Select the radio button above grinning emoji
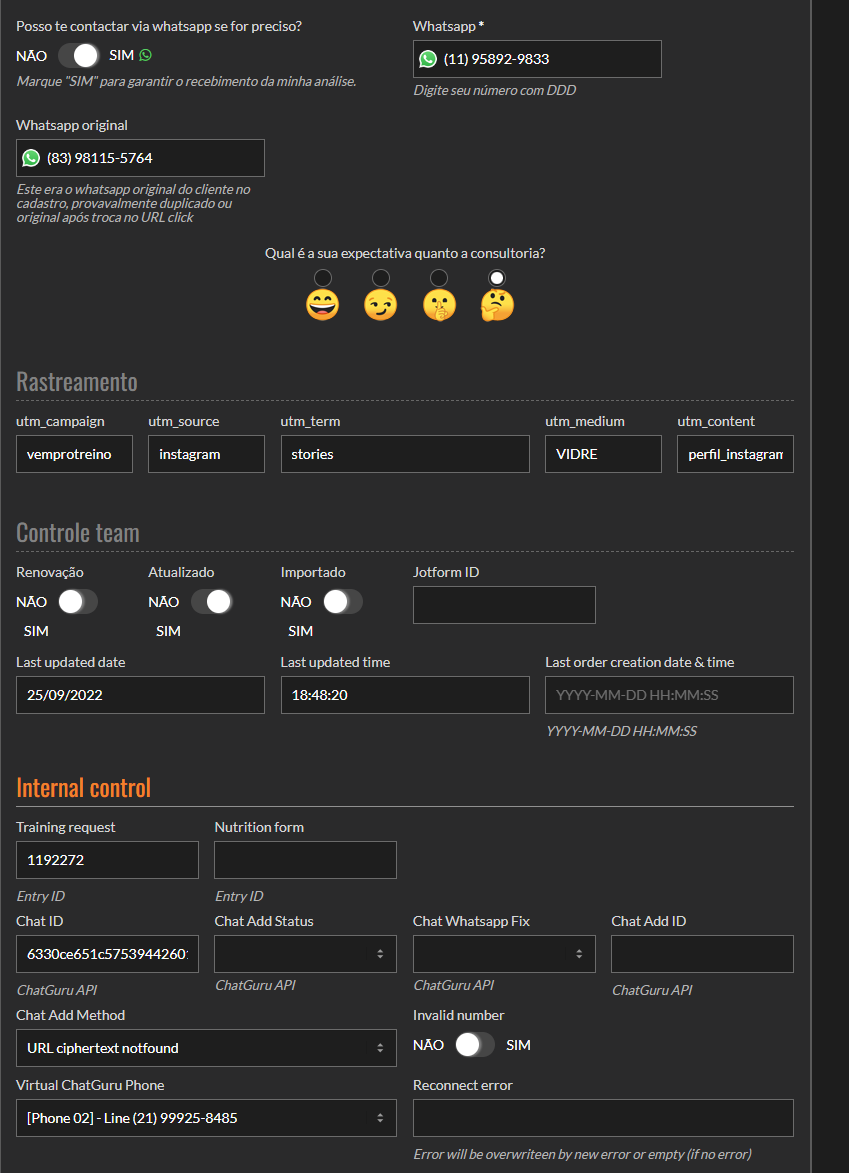 coord(323,278)
